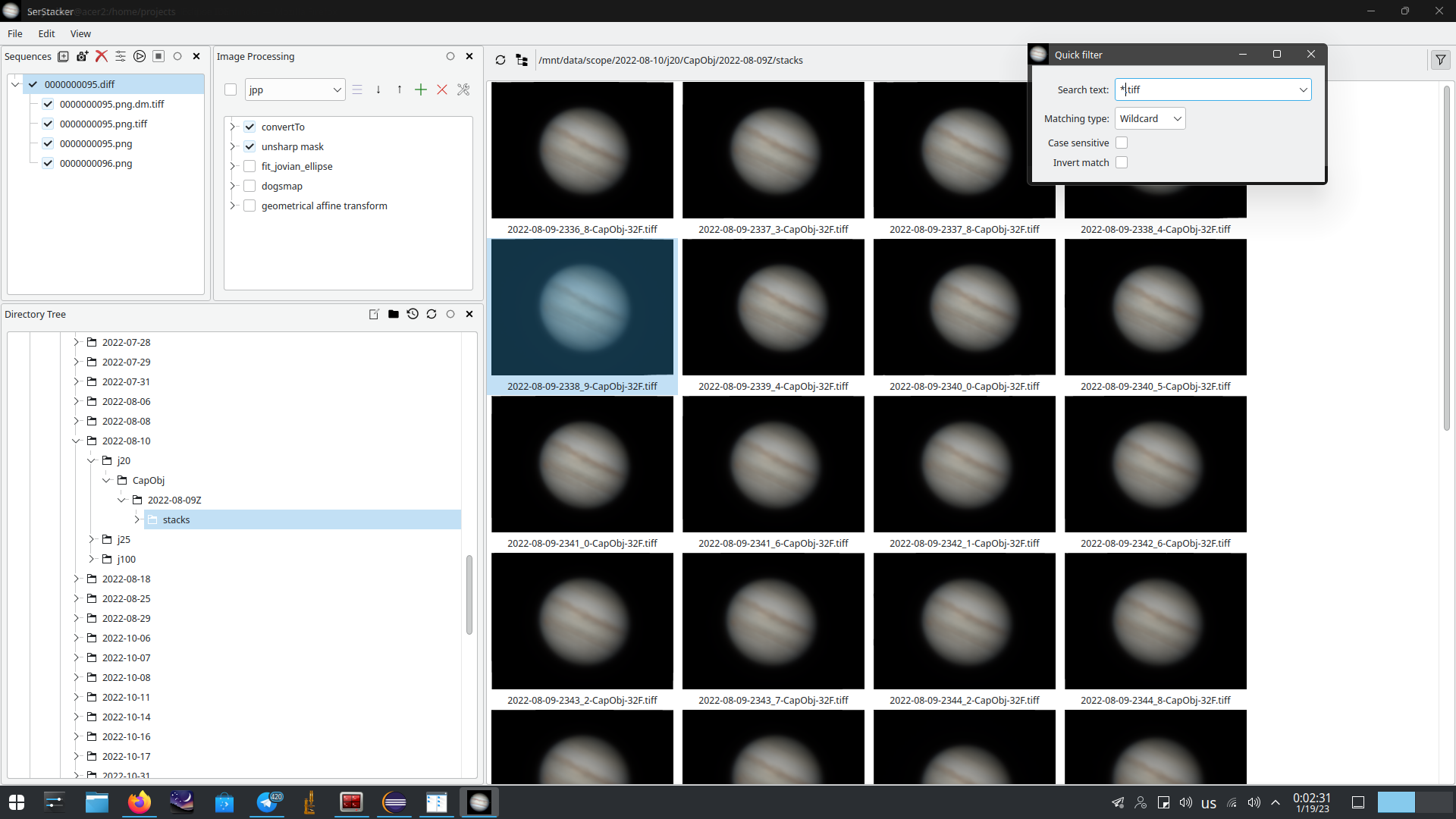Click the float circle icon of Directory Tree
The image size is (1456, 819).
click(x=450, y=314)
